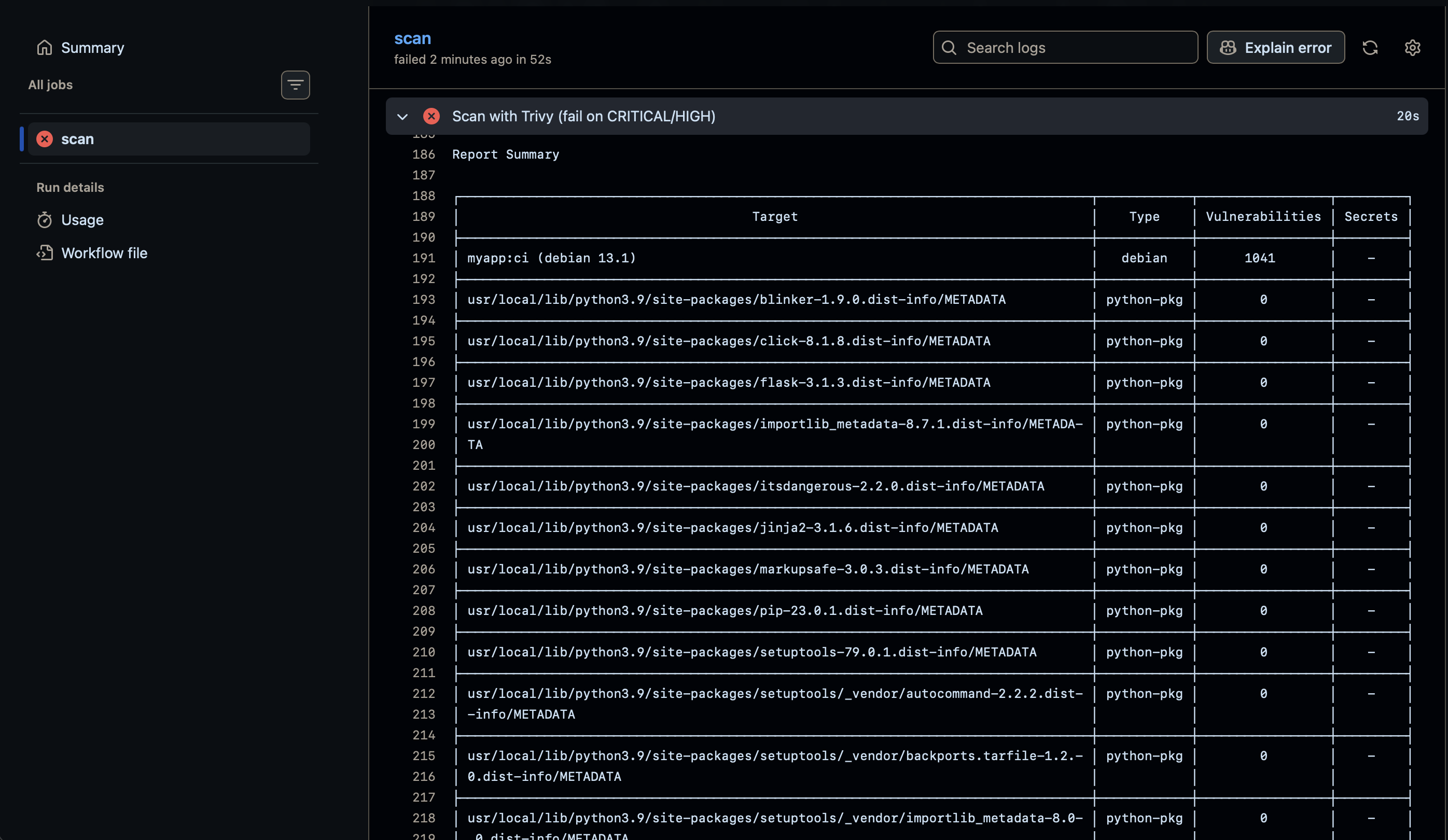
Task: Select log line number 186
Action: coord(424,155)
